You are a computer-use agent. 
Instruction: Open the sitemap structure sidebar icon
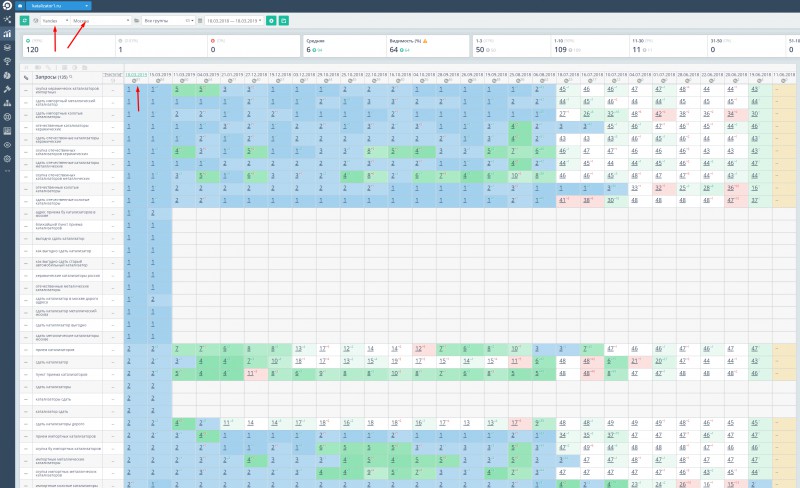(7, 103)
